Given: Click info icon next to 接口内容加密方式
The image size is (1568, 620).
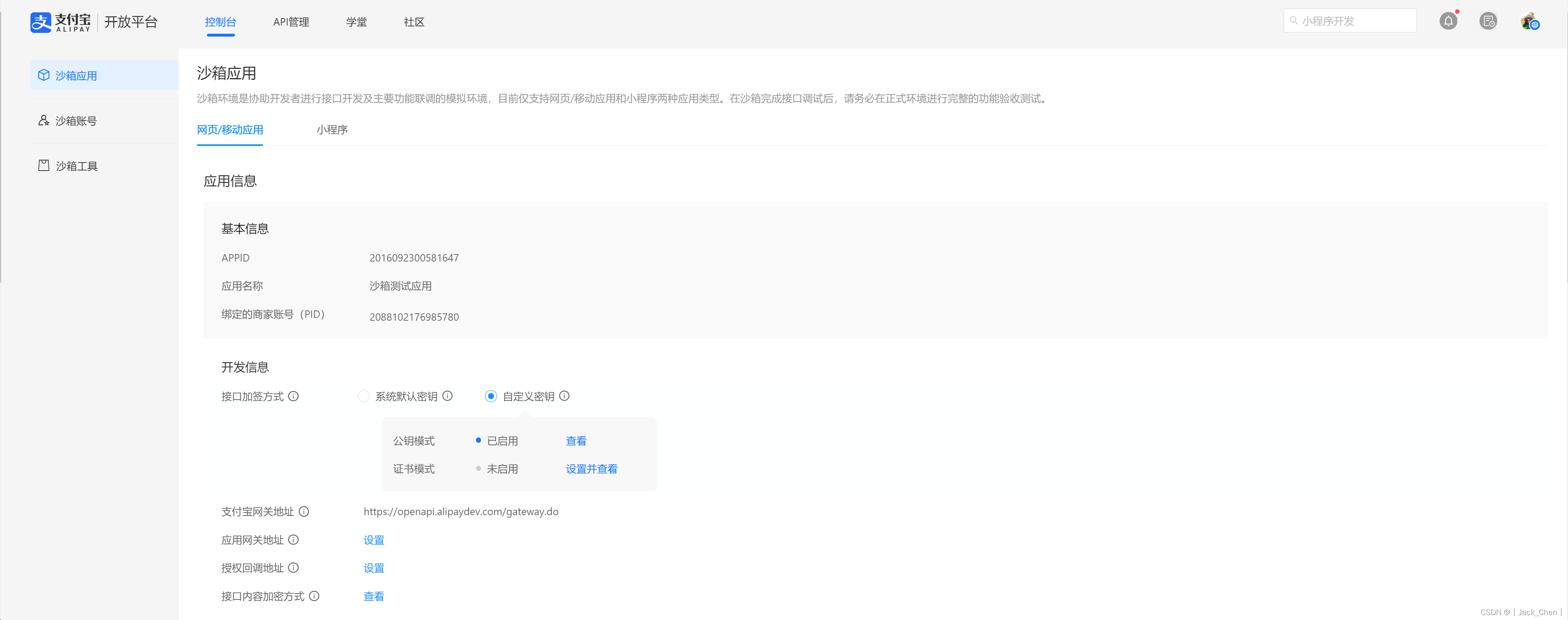Looking at the screenshot, I should (x=314, y=596).
